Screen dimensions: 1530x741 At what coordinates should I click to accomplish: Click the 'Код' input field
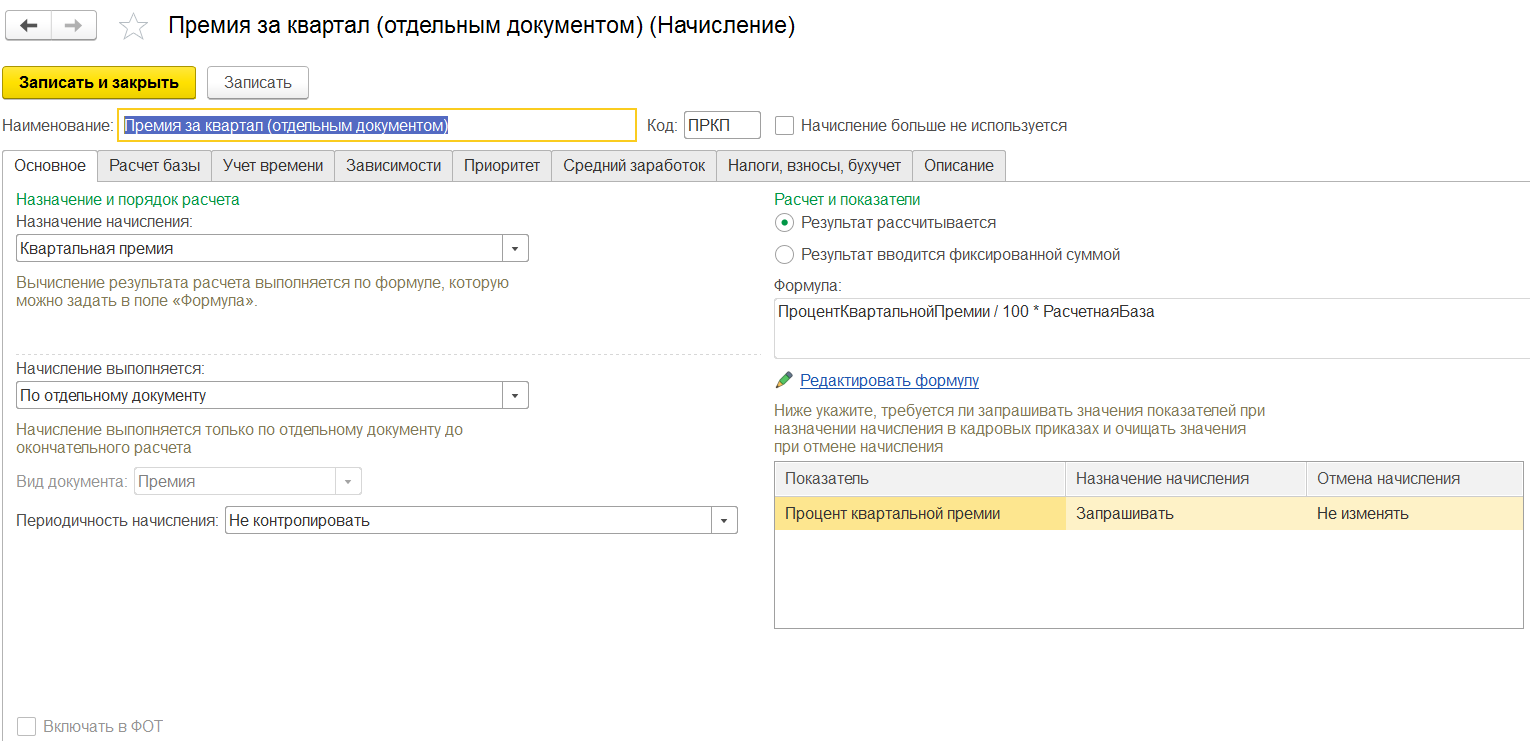721,126
